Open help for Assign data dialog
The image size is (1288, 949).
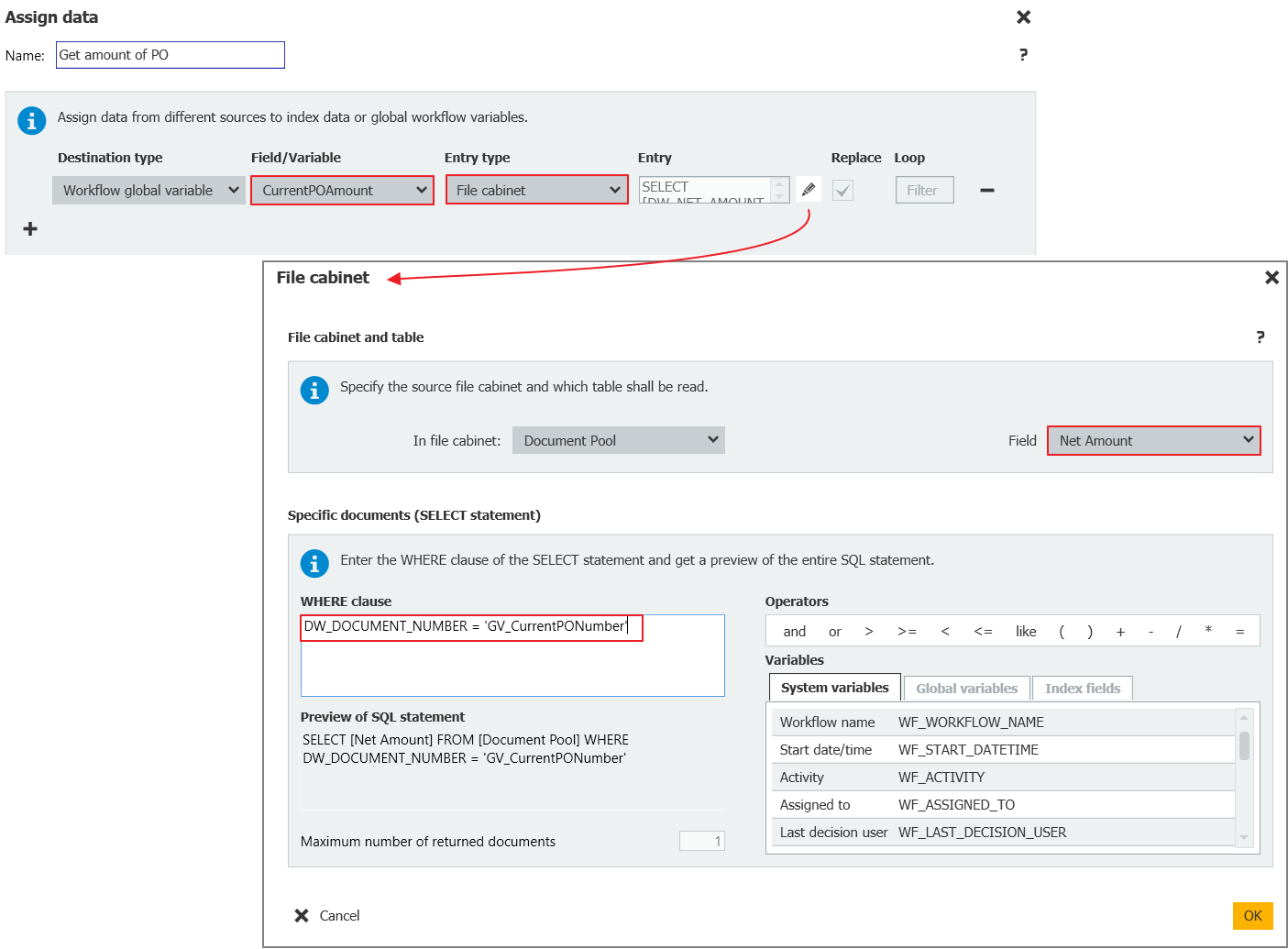[1023, 55]
